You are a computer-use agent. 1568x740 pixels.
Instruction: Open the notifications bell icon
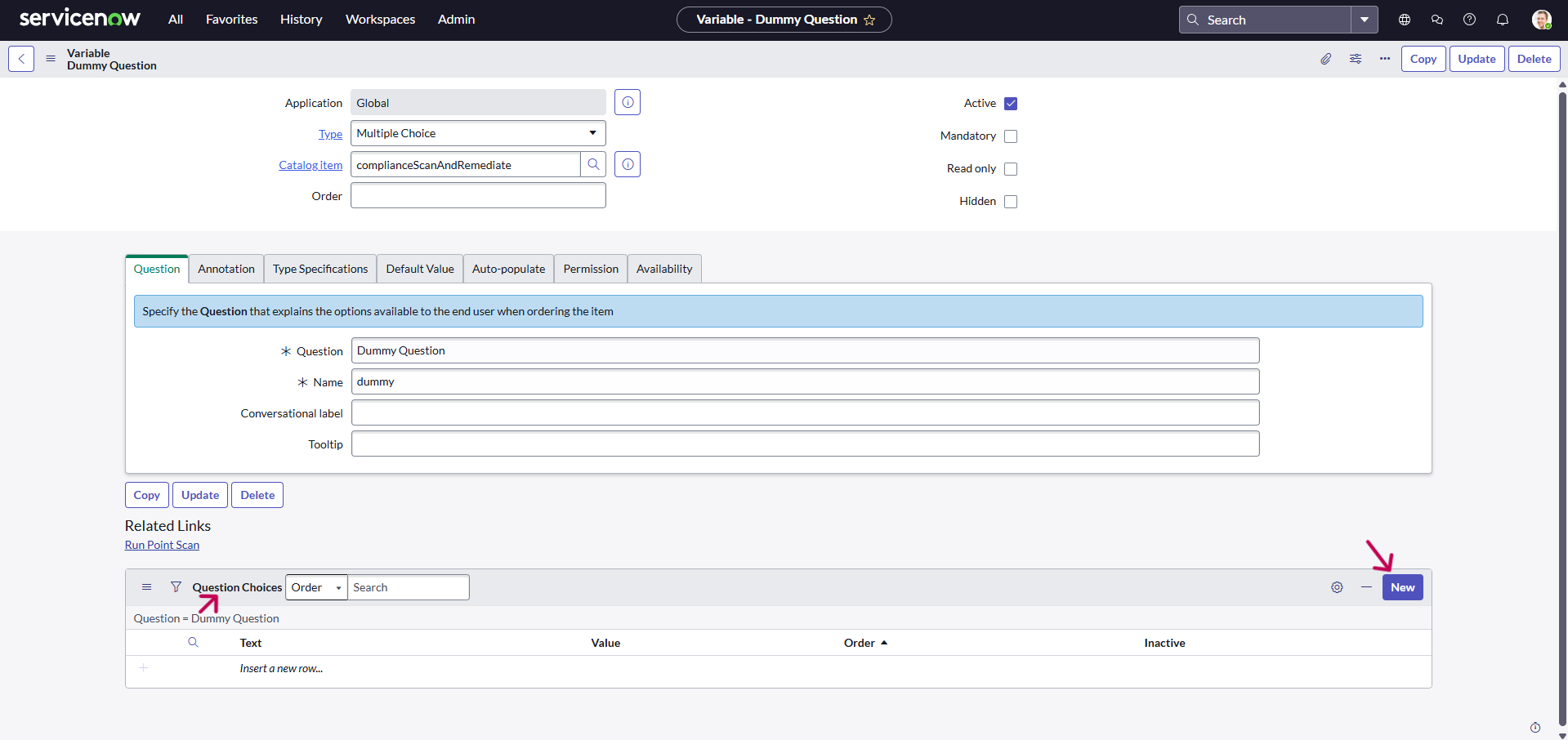pyautogui.click(x=1502, y=20)
